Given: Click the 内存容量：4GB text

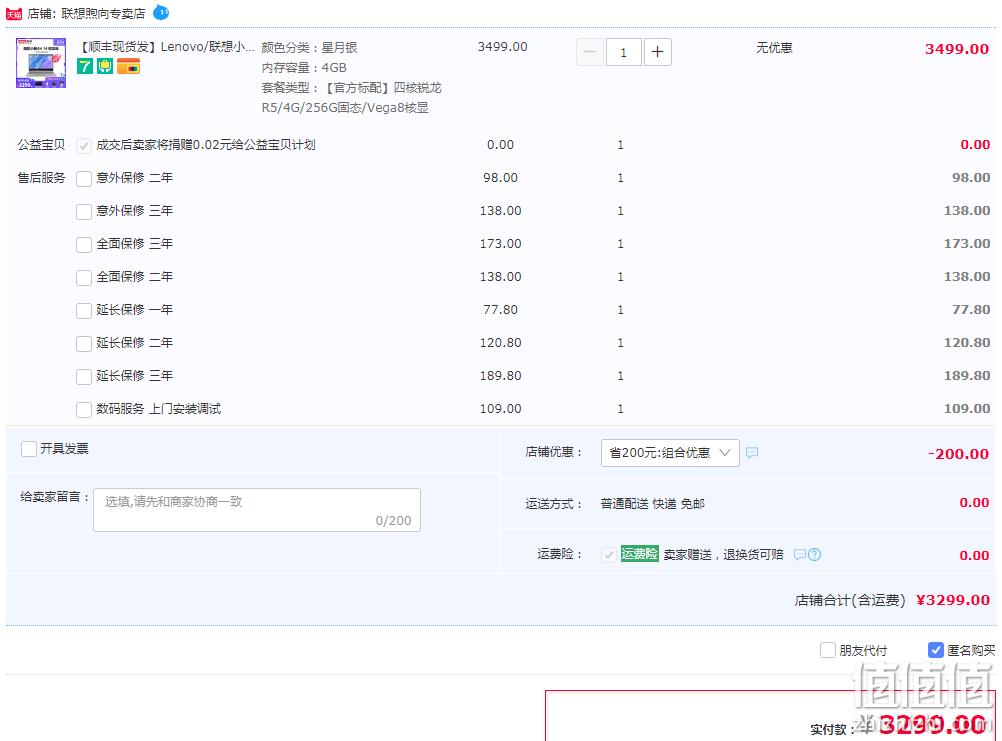Looking at the screenshot, I should point(304,68).
